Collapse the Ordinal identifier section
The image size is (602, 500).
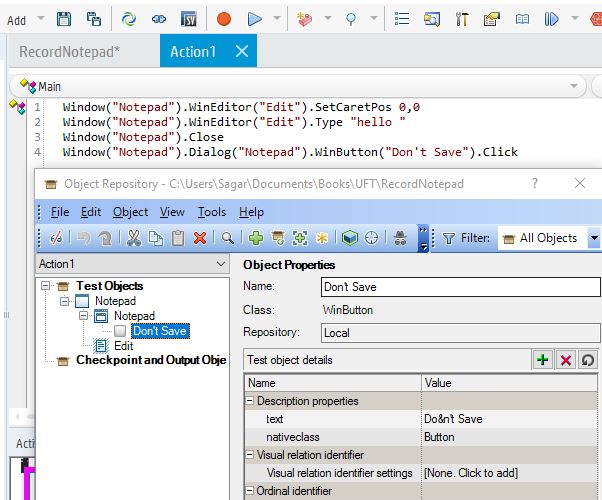(250, 490)
